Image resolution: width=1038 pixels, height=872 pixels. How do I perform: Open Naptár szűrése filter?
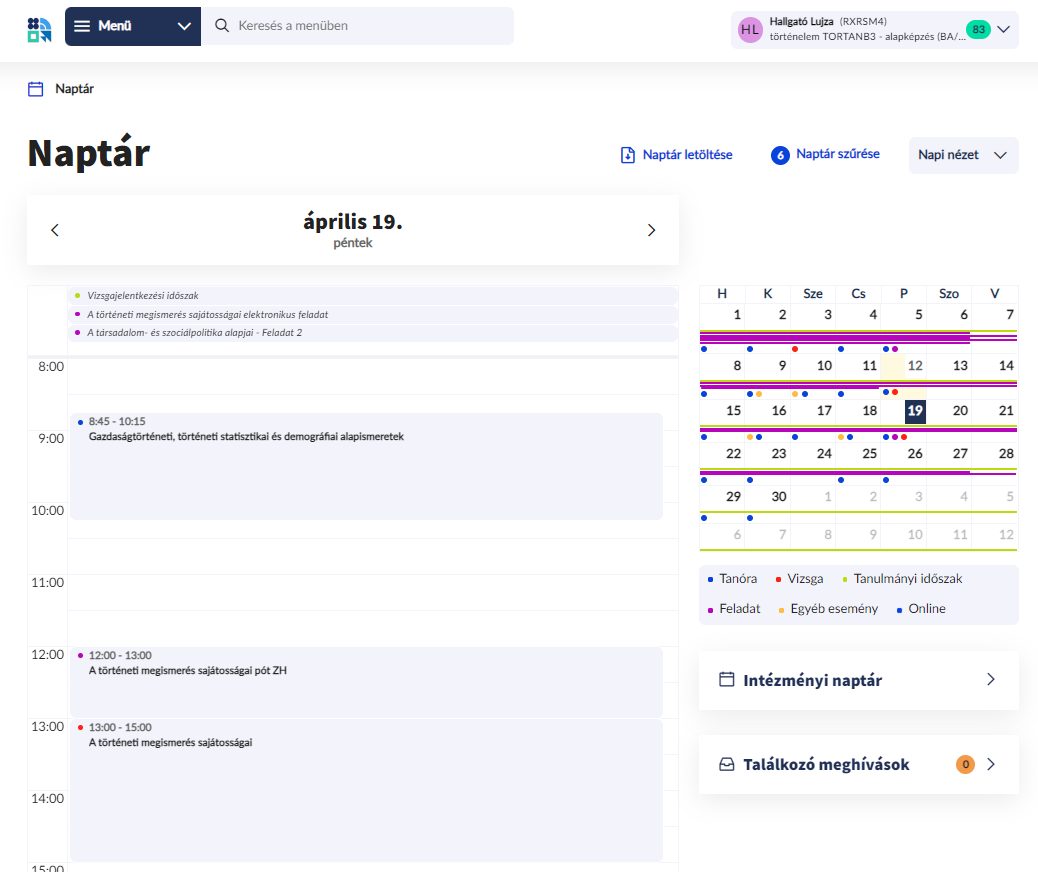826,155
